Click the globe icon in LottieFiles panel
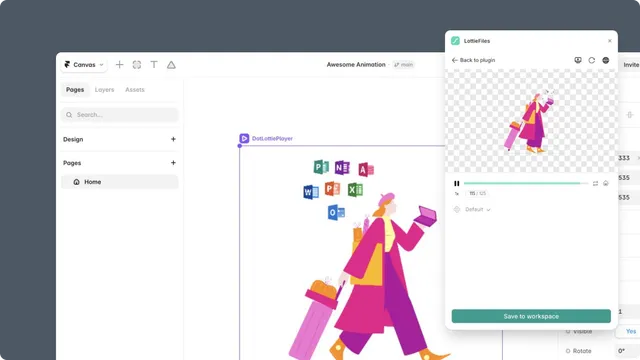 click(606, 60)
